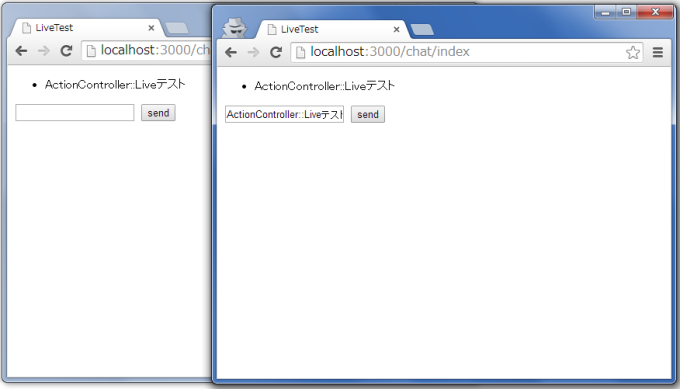Focus the empty message field in left window
This screenshot has height=389, width=680.
[75, 113]
